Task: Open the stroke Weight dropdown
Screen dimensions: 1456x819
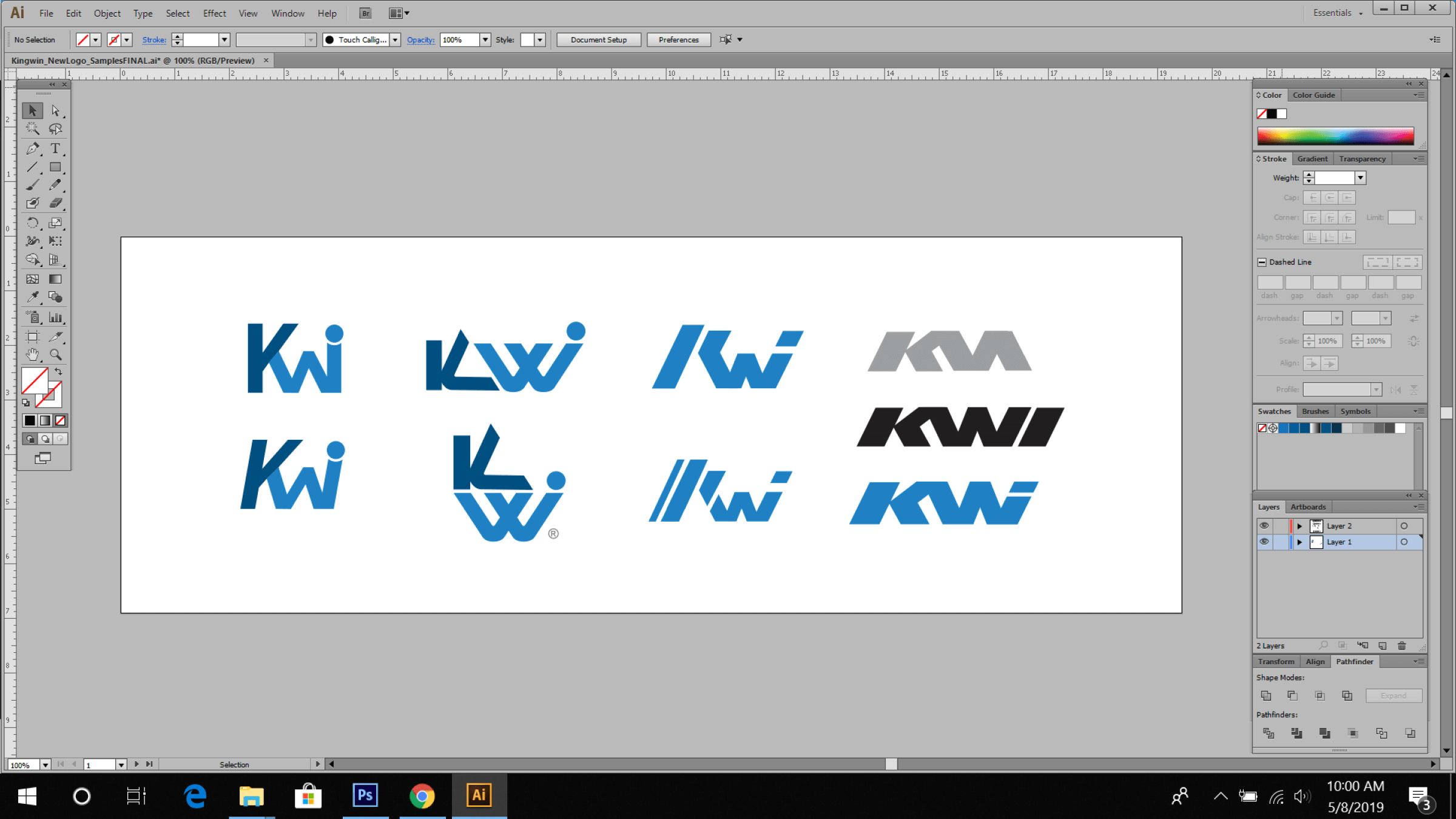Action: pos(1361,177)
